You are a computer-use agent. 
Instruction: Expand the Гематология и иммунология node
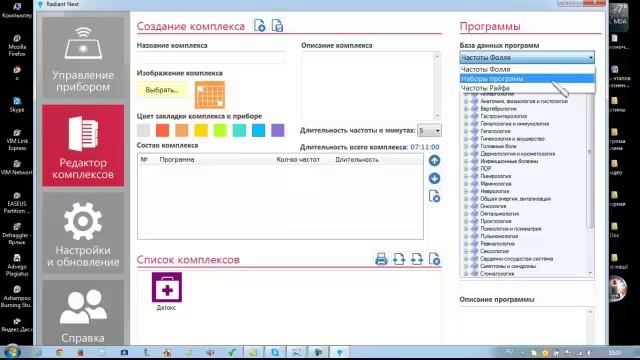[x=466, y=124]
